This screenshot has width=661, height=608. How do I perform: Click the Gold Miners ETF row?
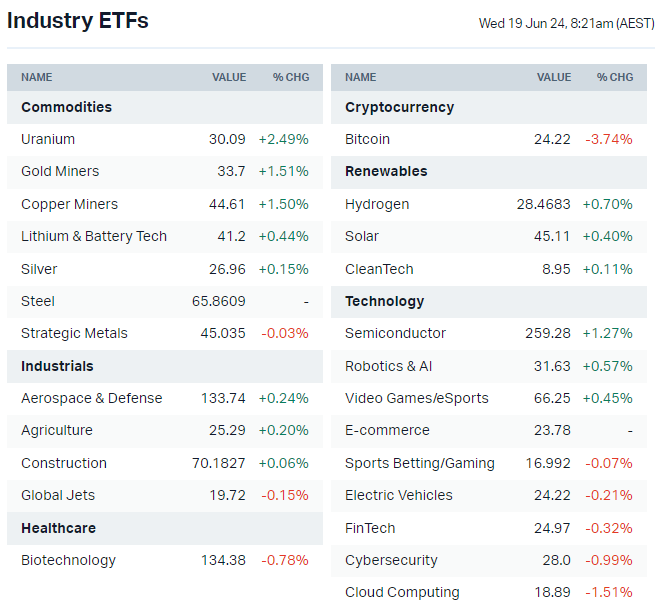click(x=60, y=171)
